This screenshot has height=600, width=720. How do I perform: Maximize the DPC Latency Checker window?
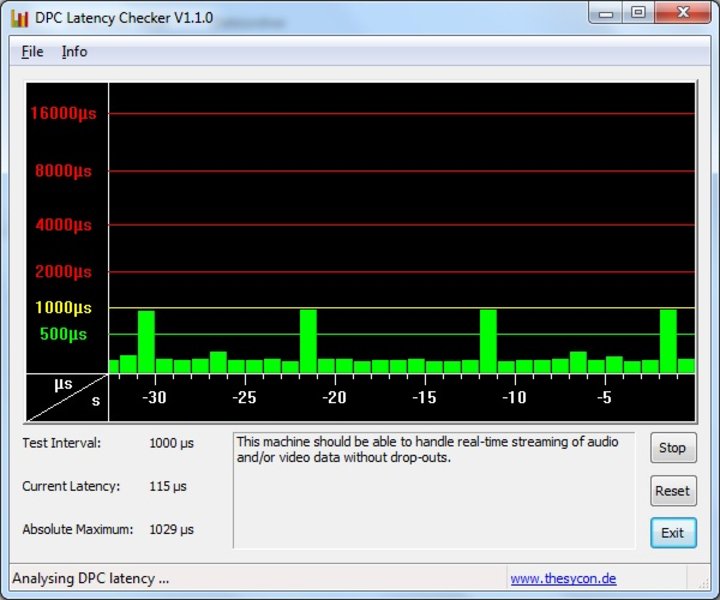pos(638,13)
